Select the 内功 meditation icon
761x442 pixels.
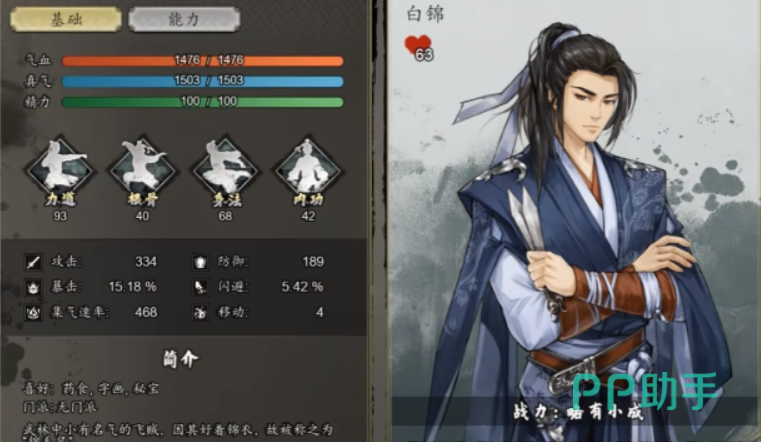click(308, 168)
